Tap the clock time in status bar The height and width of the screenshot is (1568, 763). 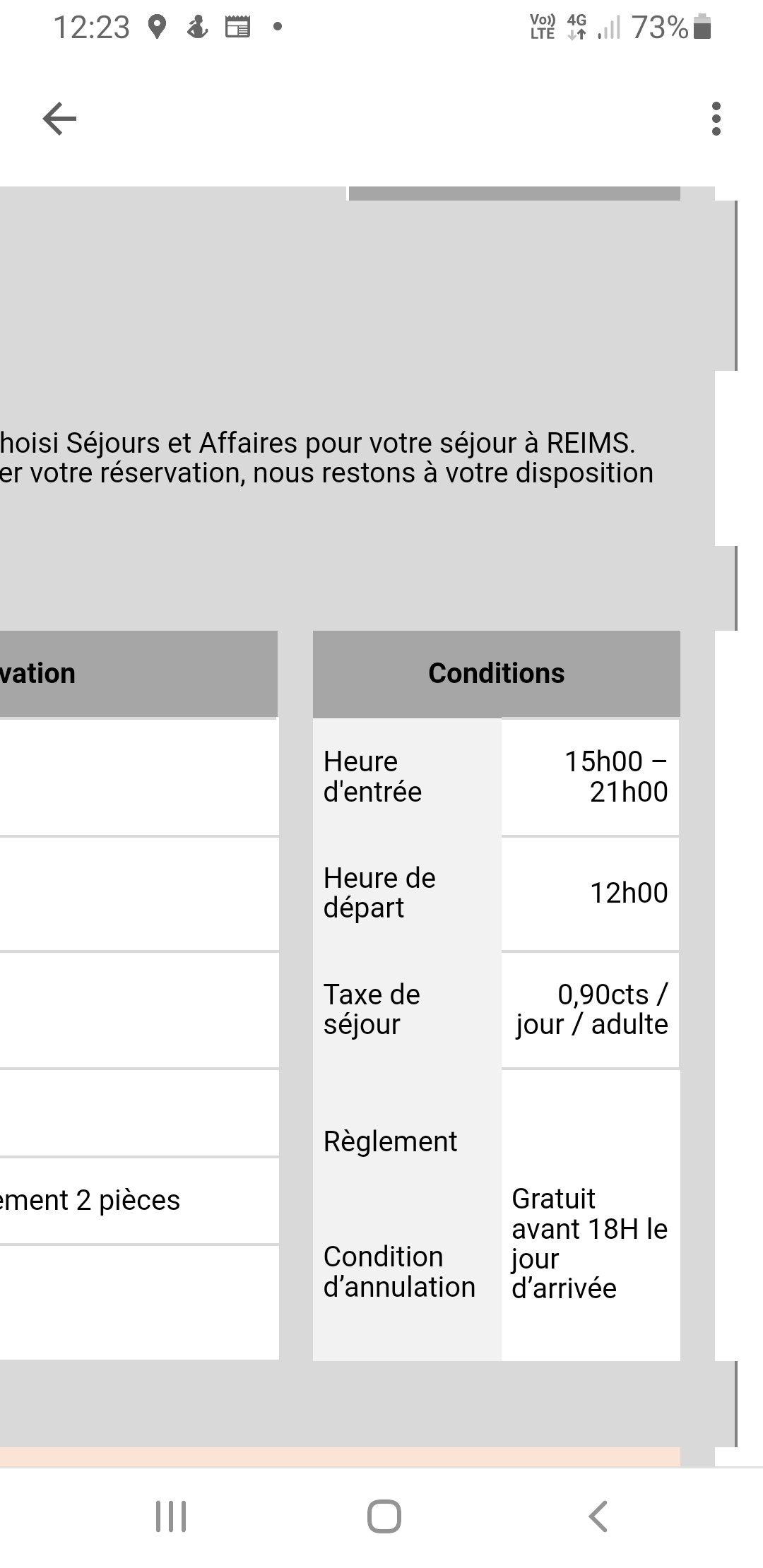91,28
